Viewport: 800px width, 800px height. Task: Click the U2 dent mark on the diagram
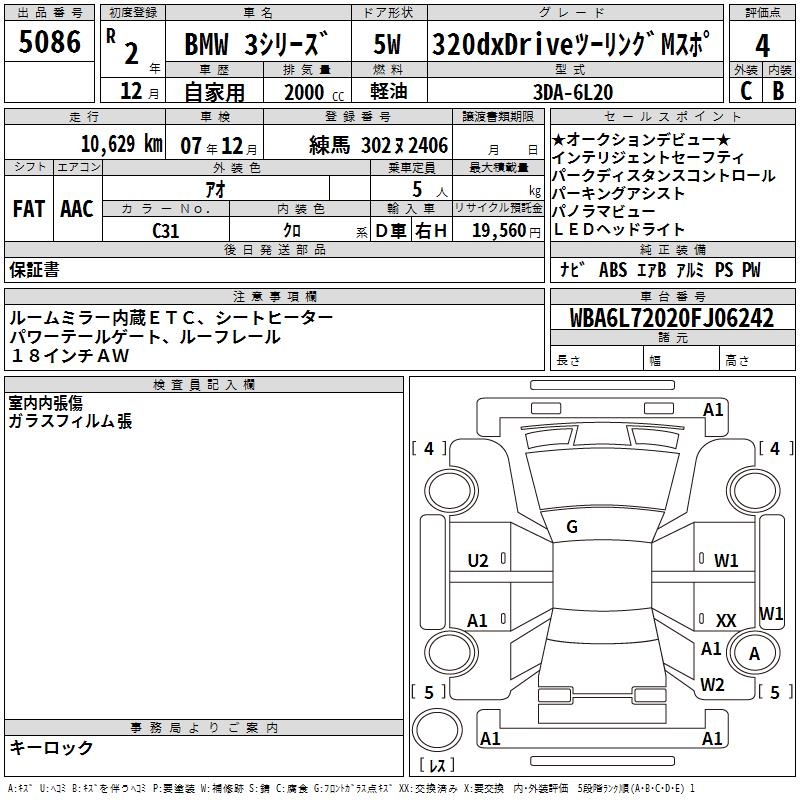(x=478, y=561)
